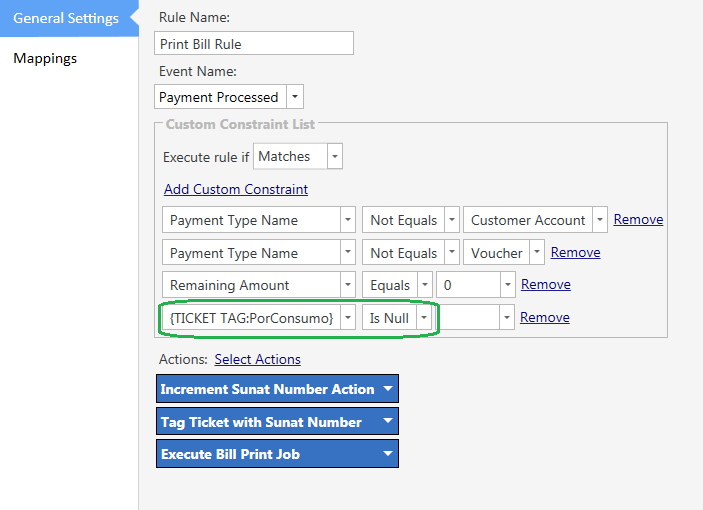Image resolution: width=703 pixels, height=510 pixels.
Task: Open the Voucher value dropdown arrow
Action: [537, 252]
